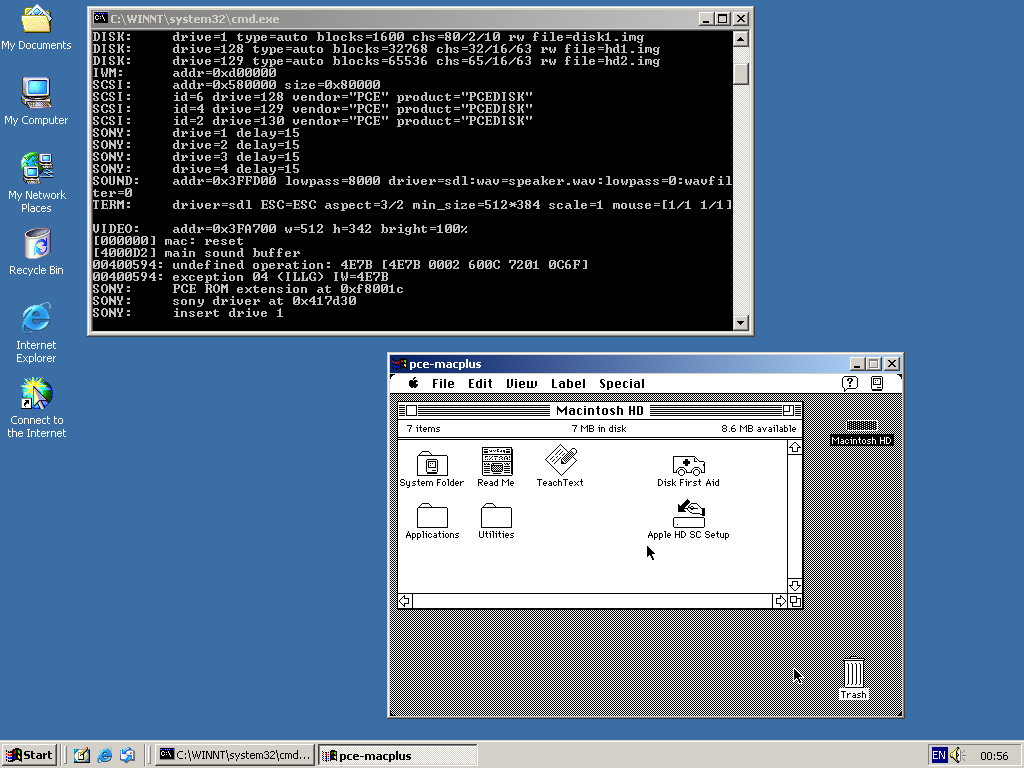Click the My Documents desktop icon
Image resolution: width=1024 pixels, height=768 pixels.
pyautogui.click(x=36, y=20)
